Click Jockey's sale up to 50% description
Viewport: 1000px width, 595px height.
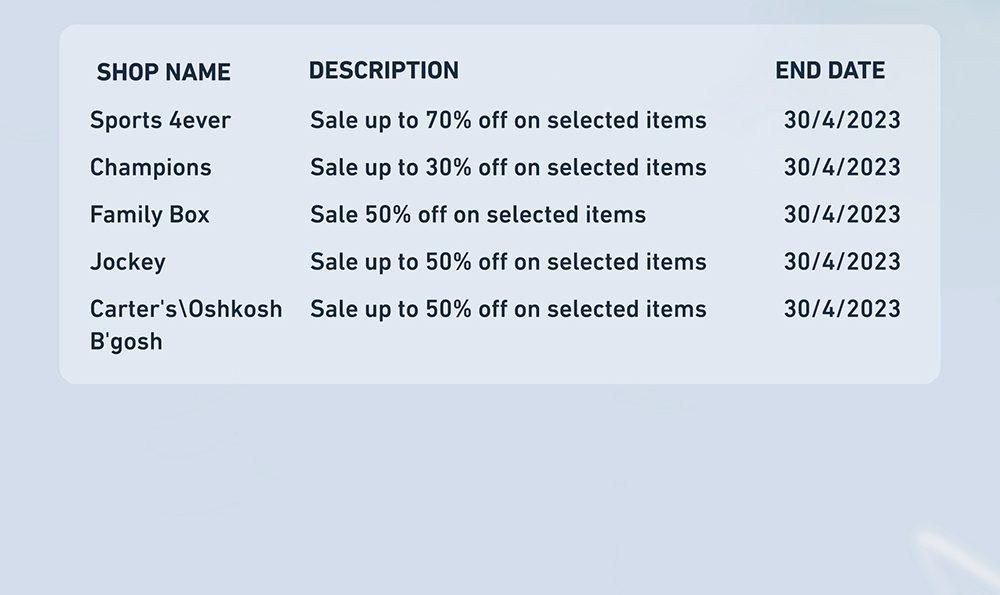[x=508, y=261]
